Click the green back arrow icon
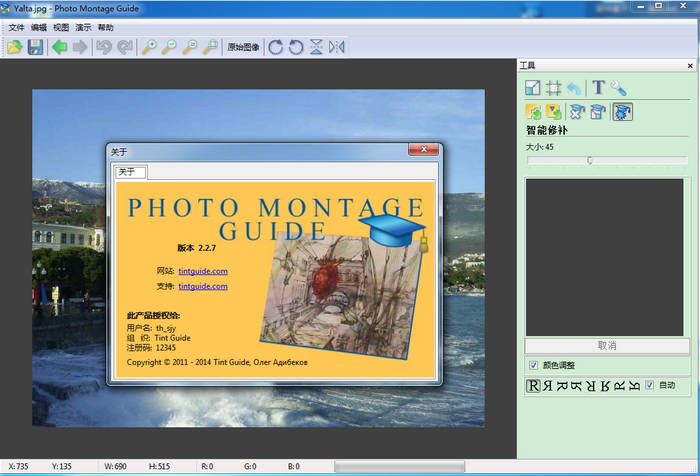 tap(60, 47)
